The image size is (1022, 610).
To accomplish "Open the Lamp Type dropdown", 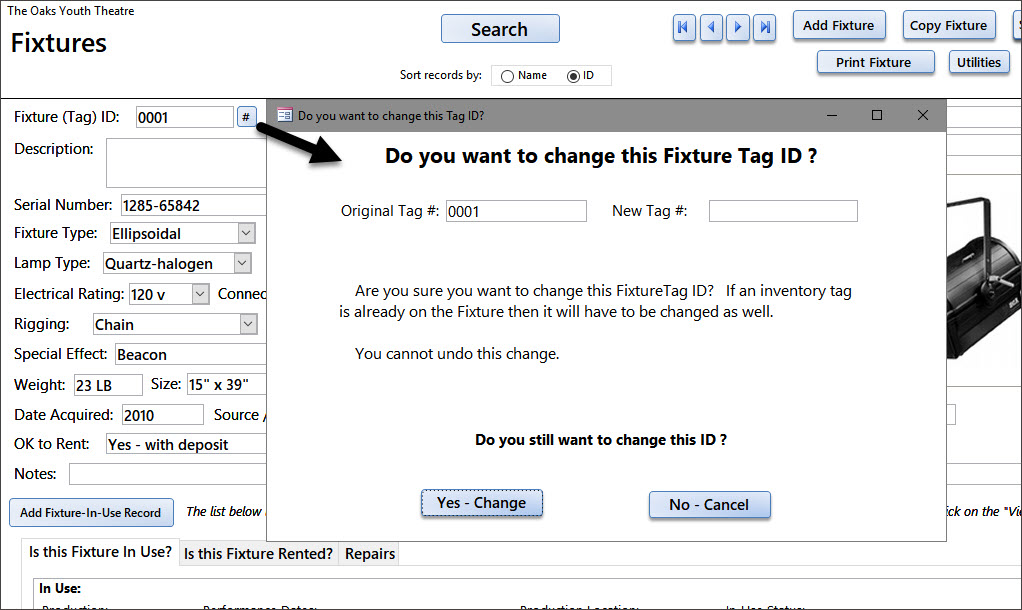I will (242, 263).
